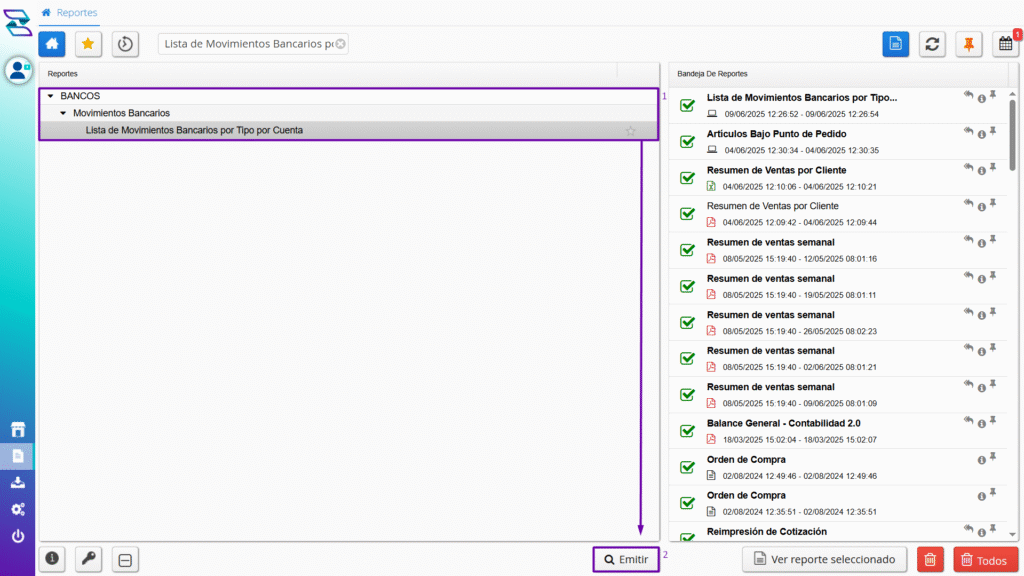Click the Emitir button
1024x576 pixels.
[x=626, y=560]
